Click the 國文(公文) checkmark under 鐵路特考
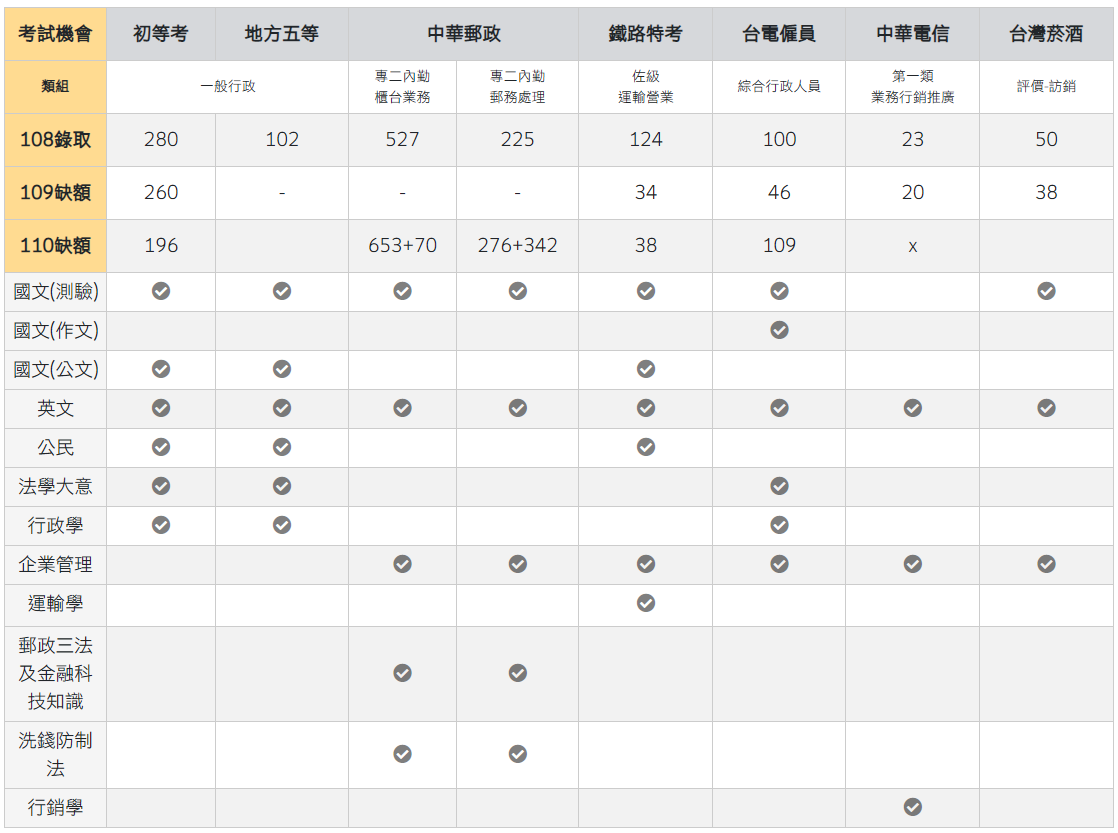This screenshot has width=1118, height=833. [x=646, y=369]
